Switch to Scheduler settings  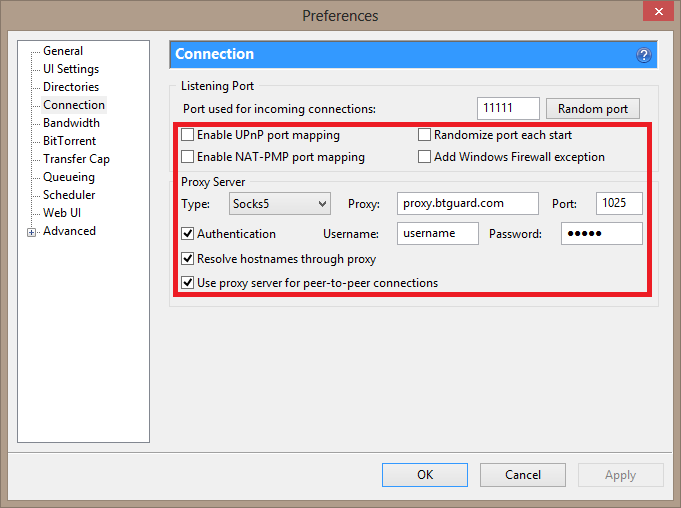(69, 195)
